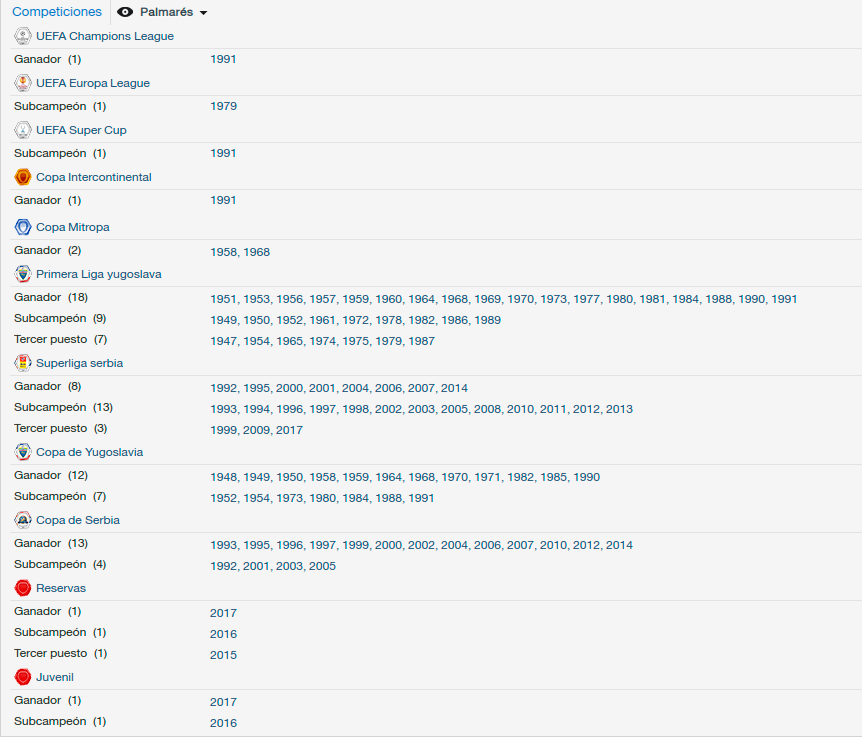The height and width of the screenshot is (737, 862).
Task: Click the red Juvenil badge icon
Action: [x=23, y=677]
